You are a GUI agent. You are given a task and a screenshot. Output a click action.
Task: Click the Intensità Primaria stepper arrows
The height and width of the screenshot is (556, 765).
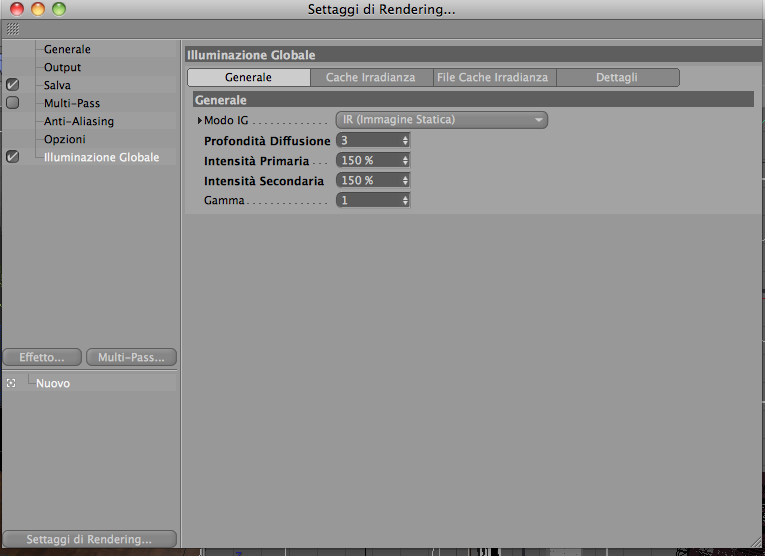pyautogui.click(x=405, y=160)
